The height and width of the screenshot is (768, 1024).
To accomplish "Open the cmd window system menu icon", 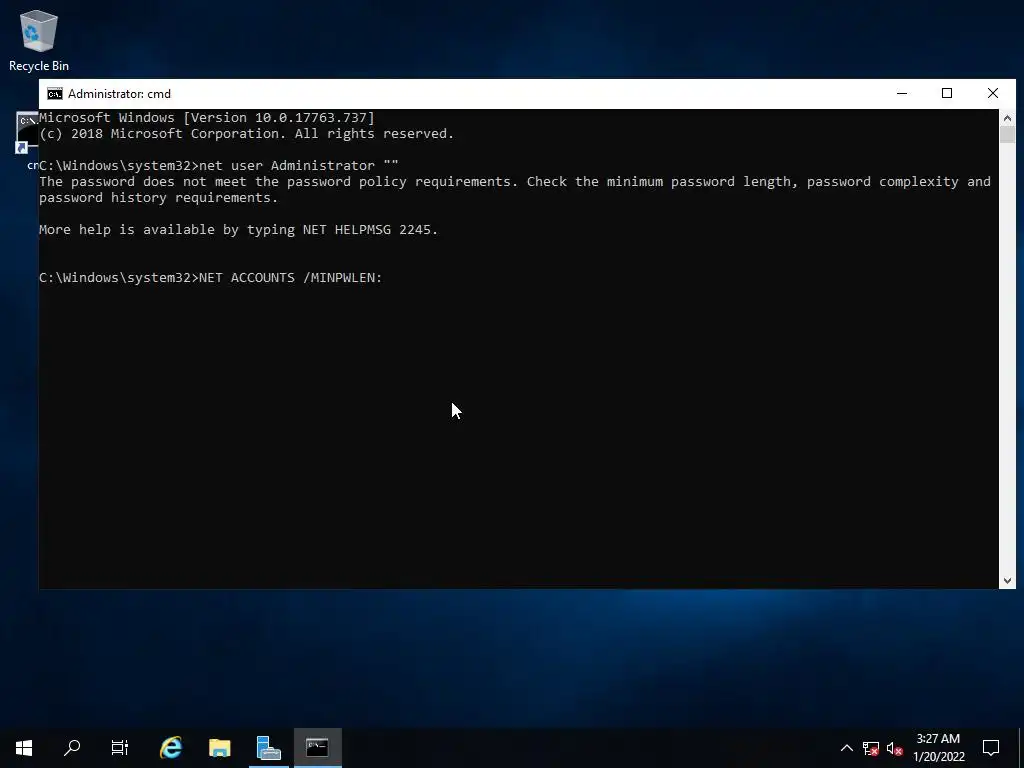I will tap(55, 94).
